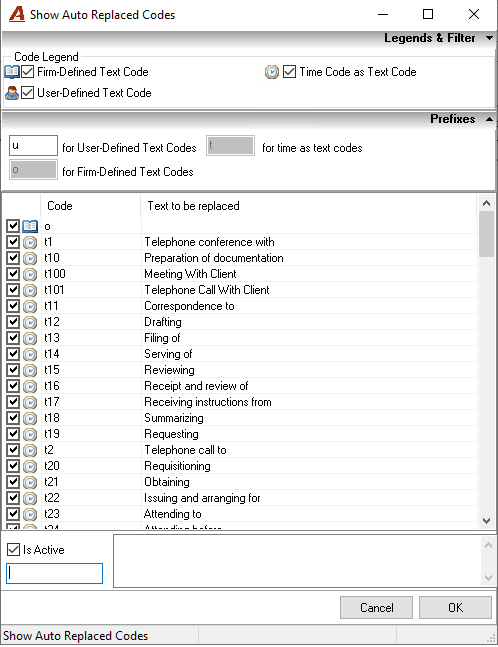498x647 pixels.
Task: Toggle Firm-Defined Text Code checkbox
Action: [28, 72]
